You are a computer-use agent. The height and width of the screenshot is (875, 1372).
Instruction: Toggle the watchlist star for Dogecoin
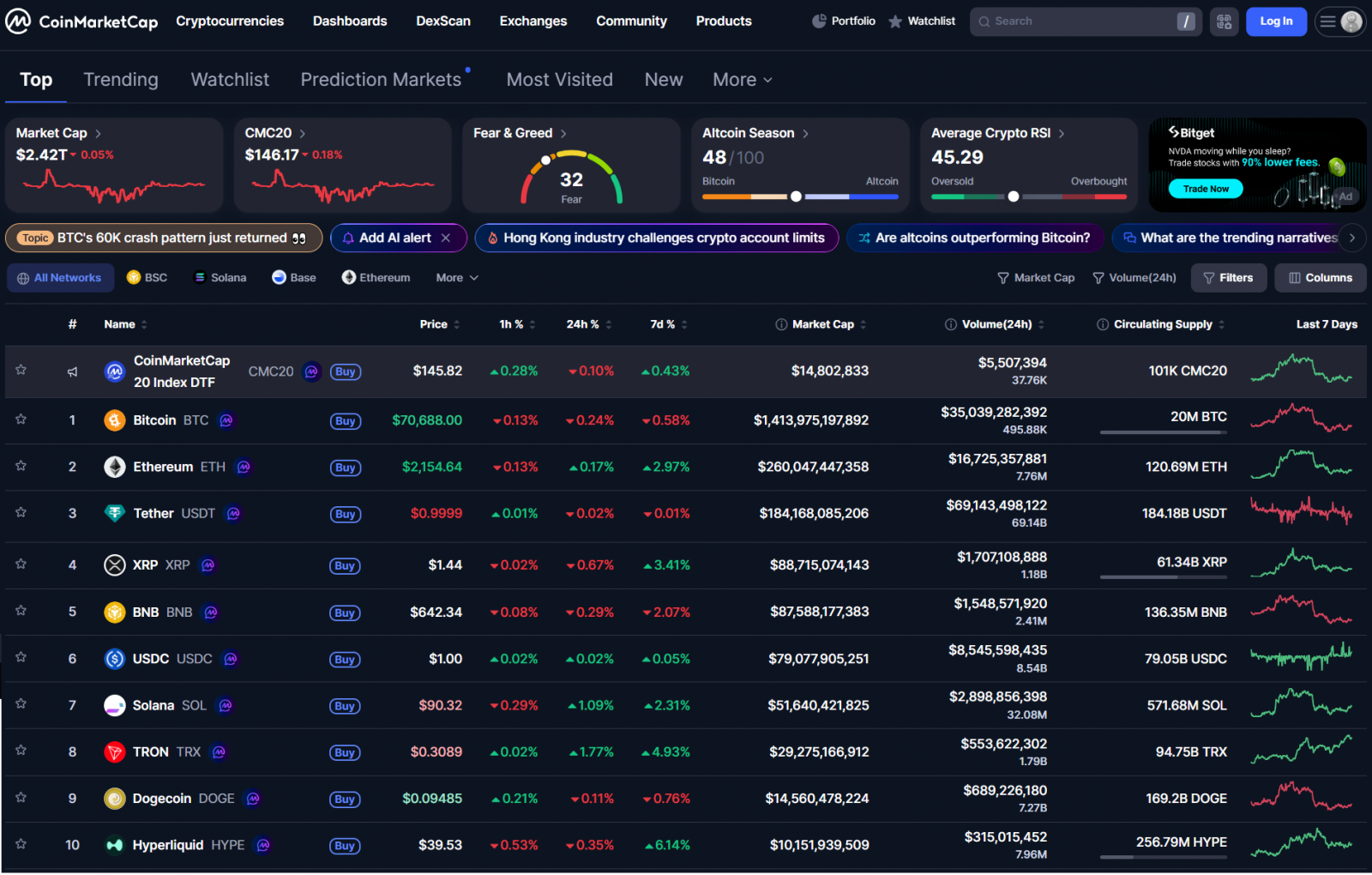21,797
